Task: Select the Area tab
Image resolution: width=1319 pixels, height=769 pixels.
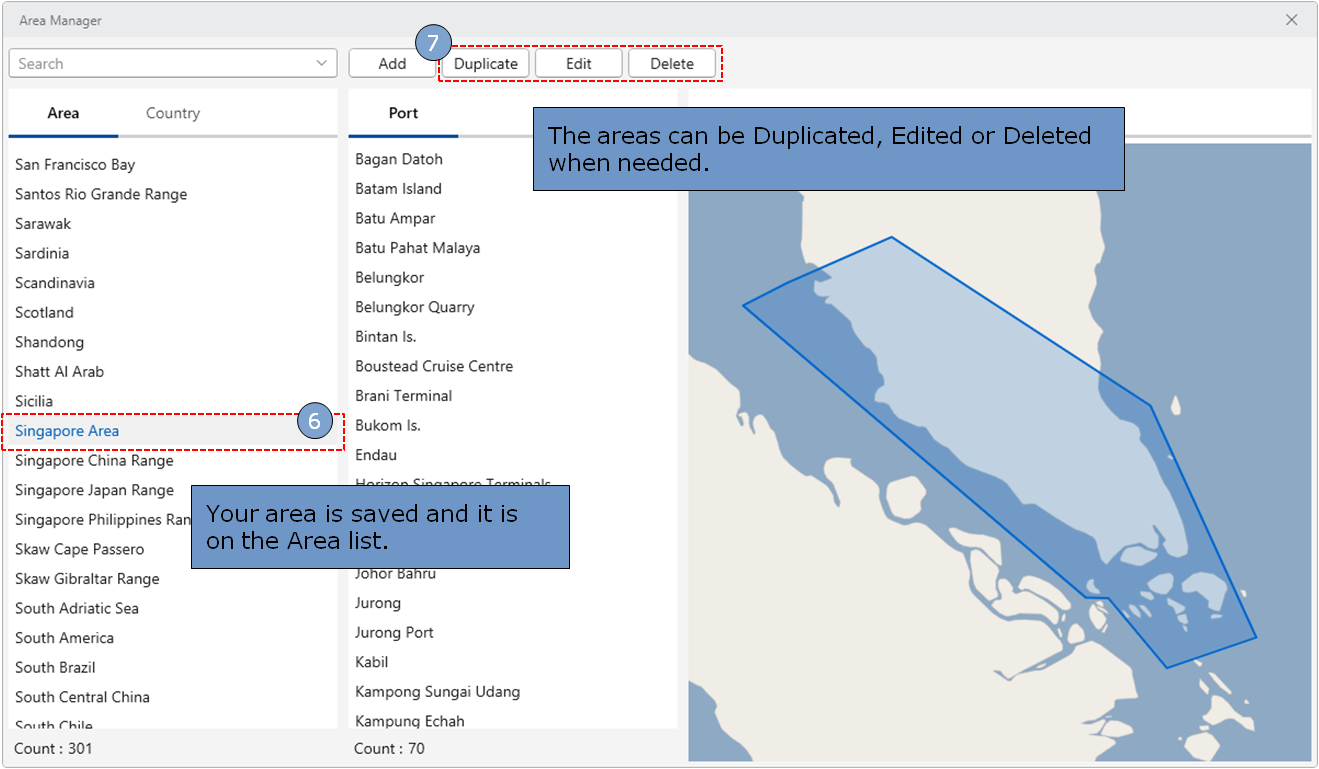Action: [63, 113]
